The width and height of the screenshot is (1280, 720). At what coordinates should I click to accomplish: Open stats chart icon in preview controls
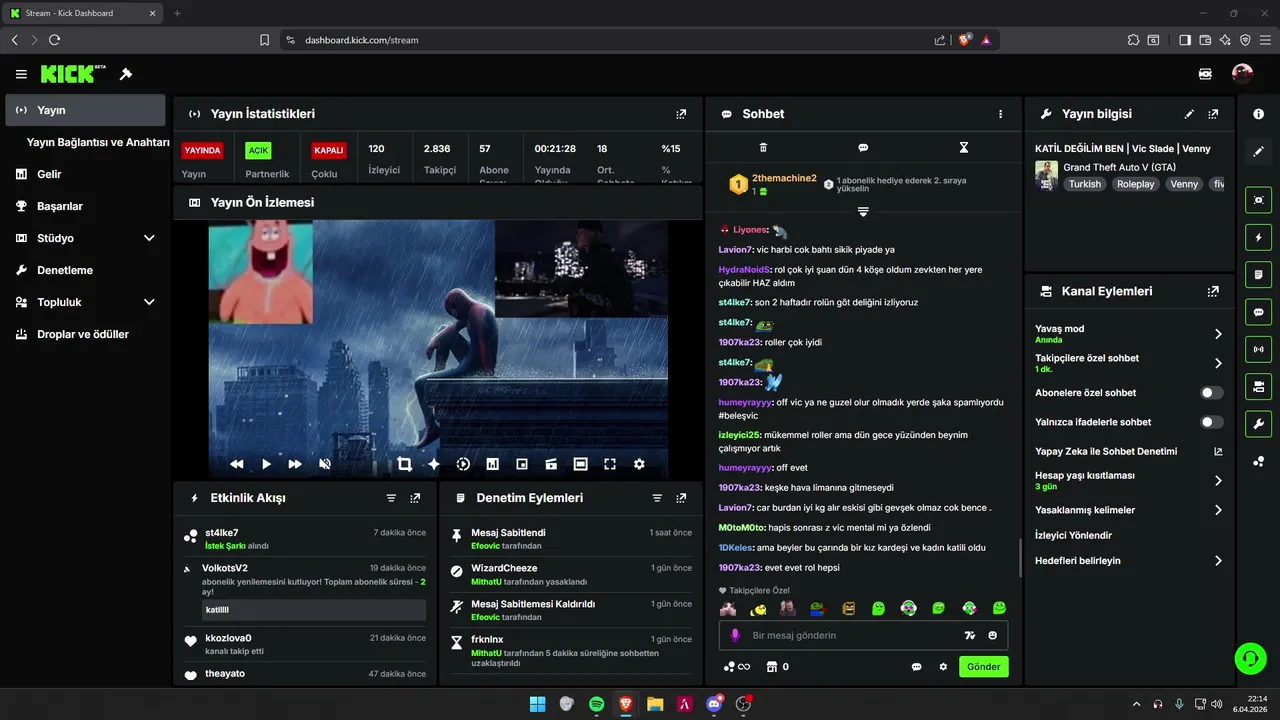(492, 464)
